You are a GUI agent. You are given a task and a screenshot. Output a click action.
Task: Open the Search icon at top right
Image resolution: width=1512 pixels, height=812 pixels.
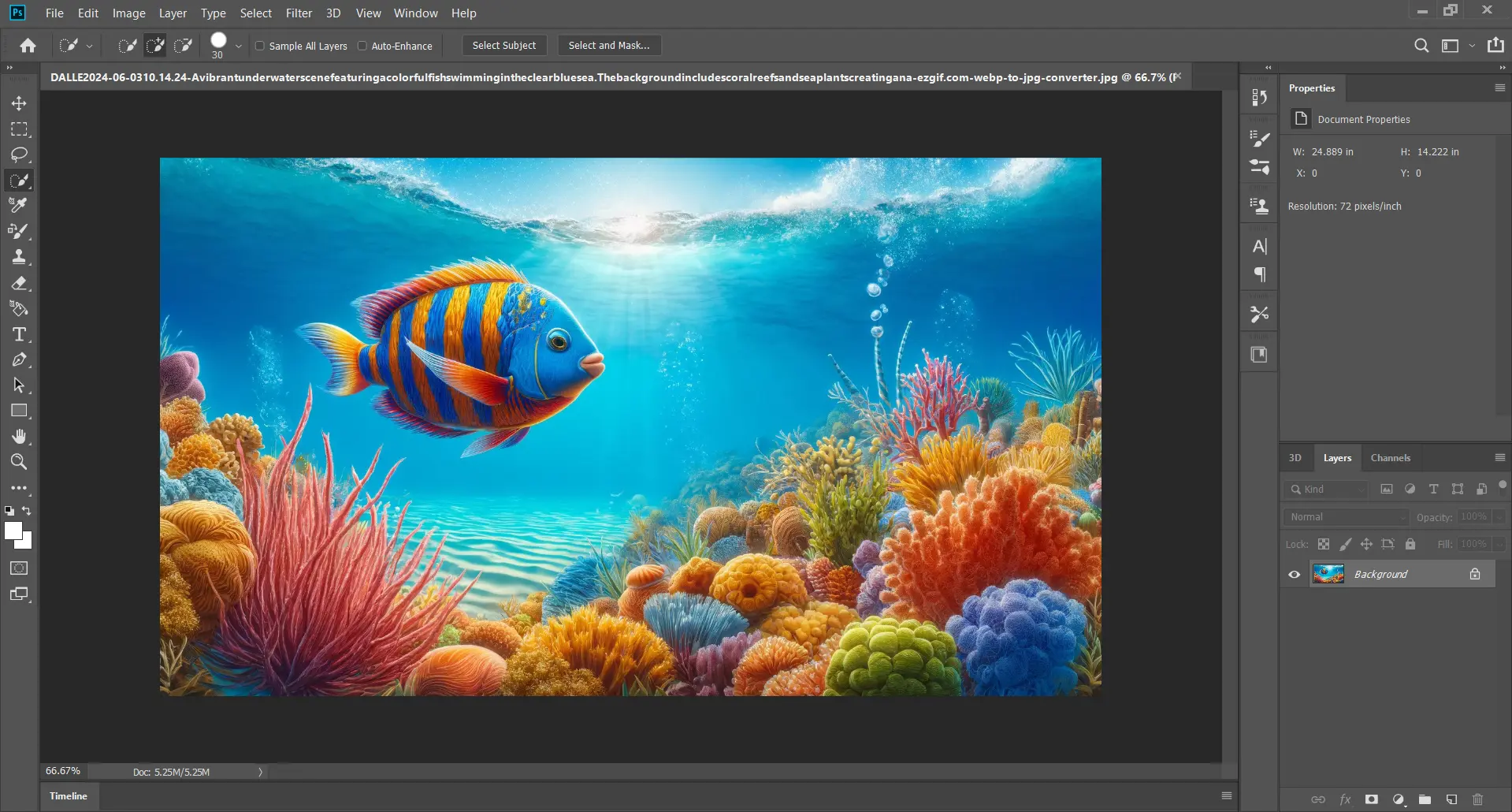pyautogui.click(x=1421, y=46)
